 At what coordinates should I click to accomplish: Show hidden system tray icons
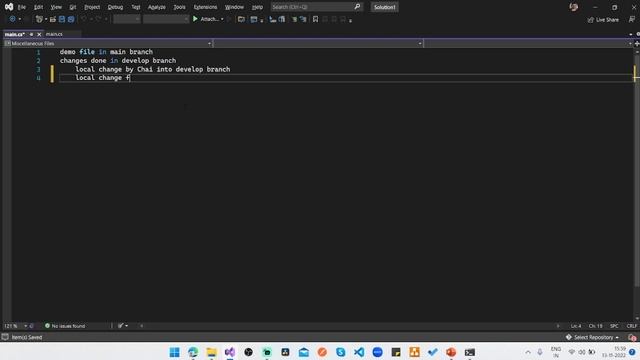(x=528, y=352)
